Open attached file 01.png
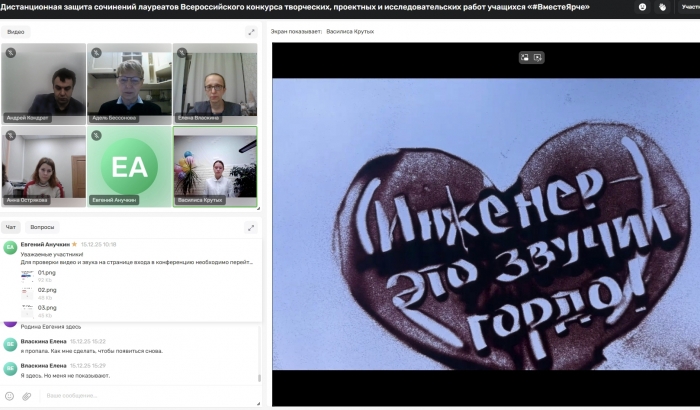 click(46, 272)
